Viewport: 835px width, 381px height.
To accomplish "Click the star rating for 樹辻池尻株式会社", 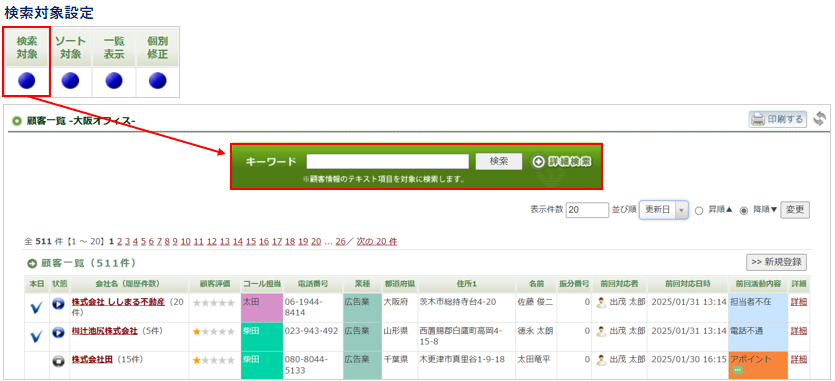I will click(213, 331).
